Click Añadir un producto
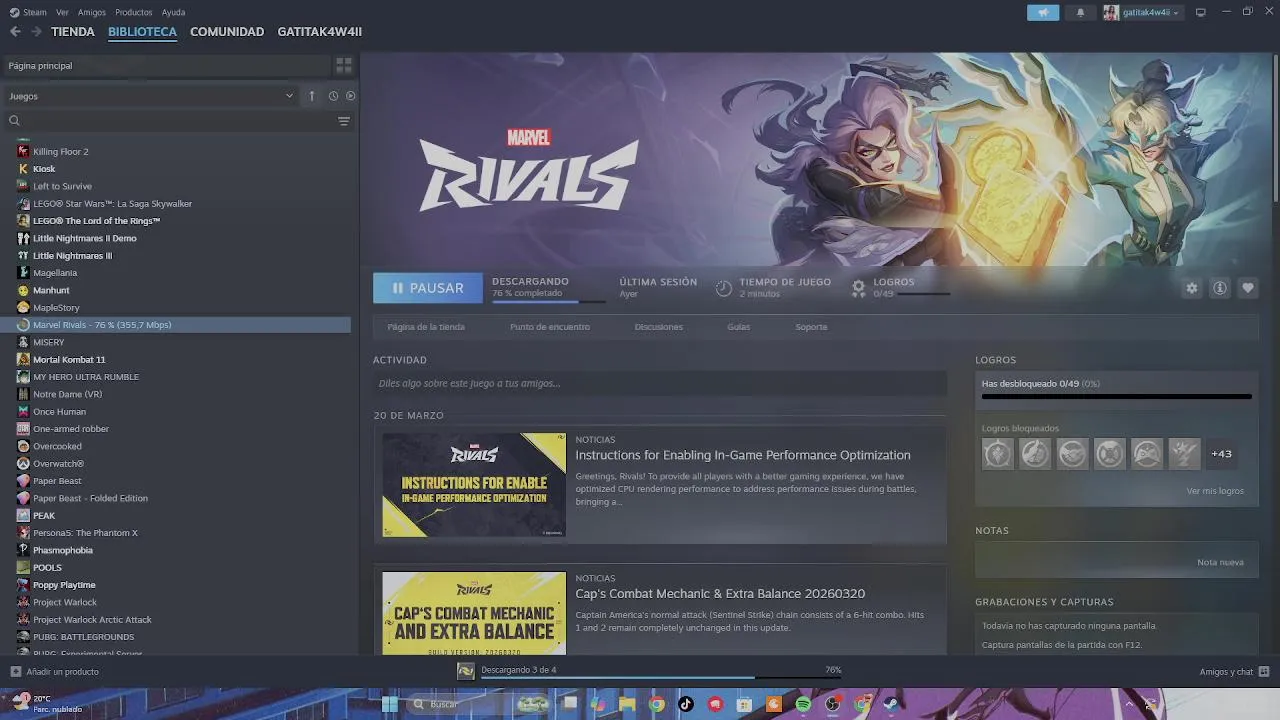Image resolution: width=1280 pixels, height=720 pixels. click(x=55, y=672)
